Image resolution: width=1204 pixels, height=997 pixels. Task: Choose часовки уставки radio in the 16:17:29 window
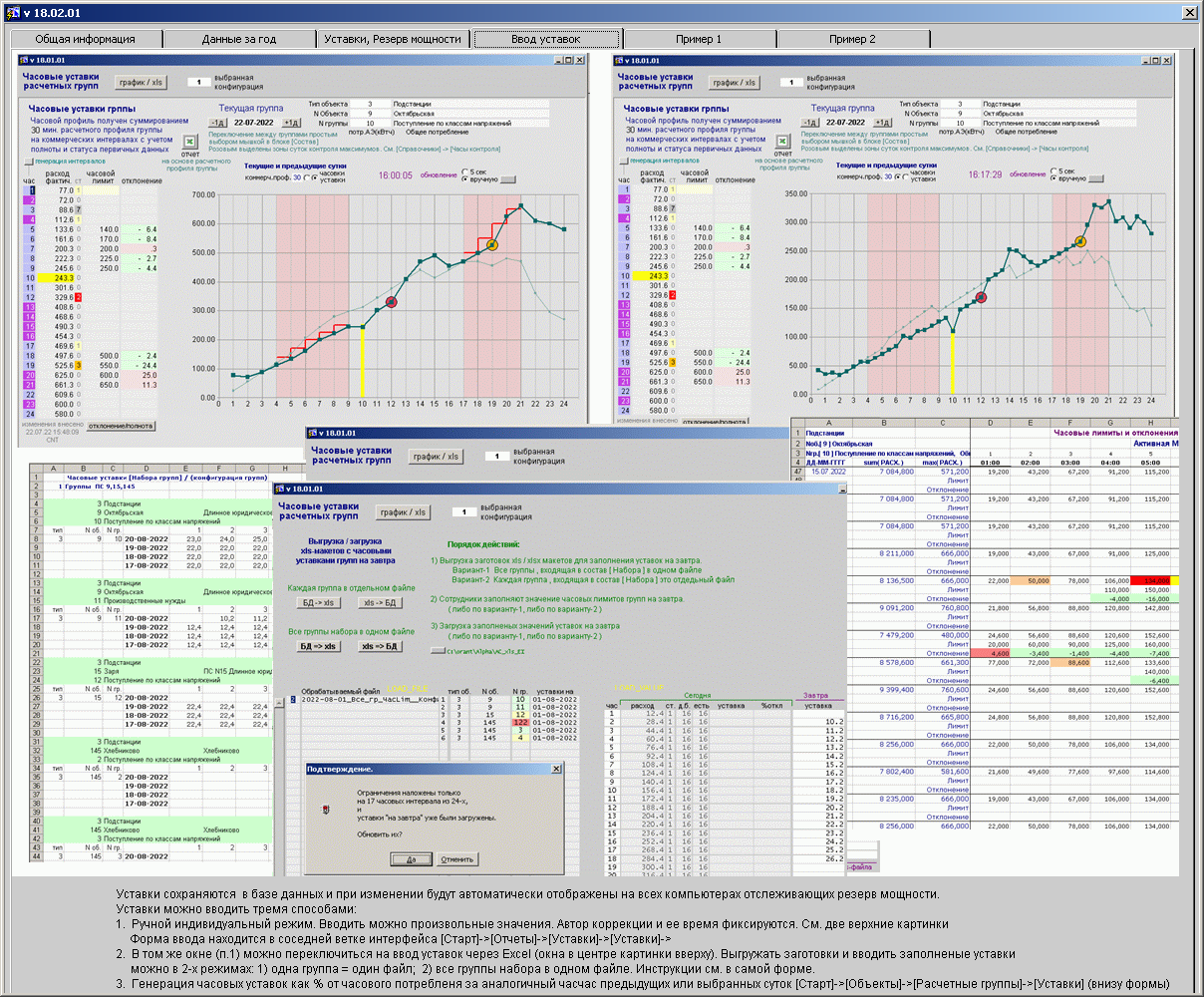(905, 177)
